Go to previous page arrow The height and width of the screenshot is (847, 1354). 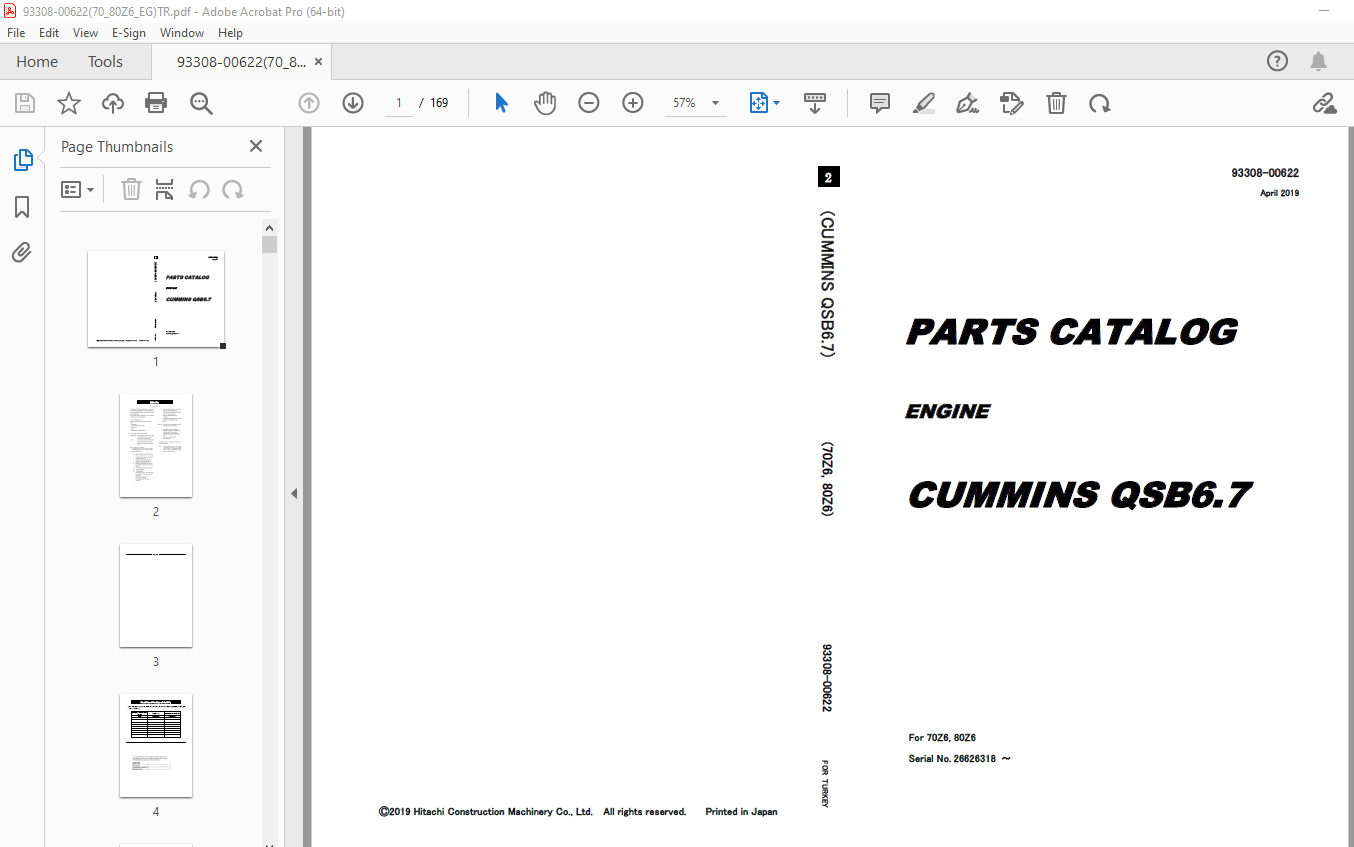click(x=309, y=103)
